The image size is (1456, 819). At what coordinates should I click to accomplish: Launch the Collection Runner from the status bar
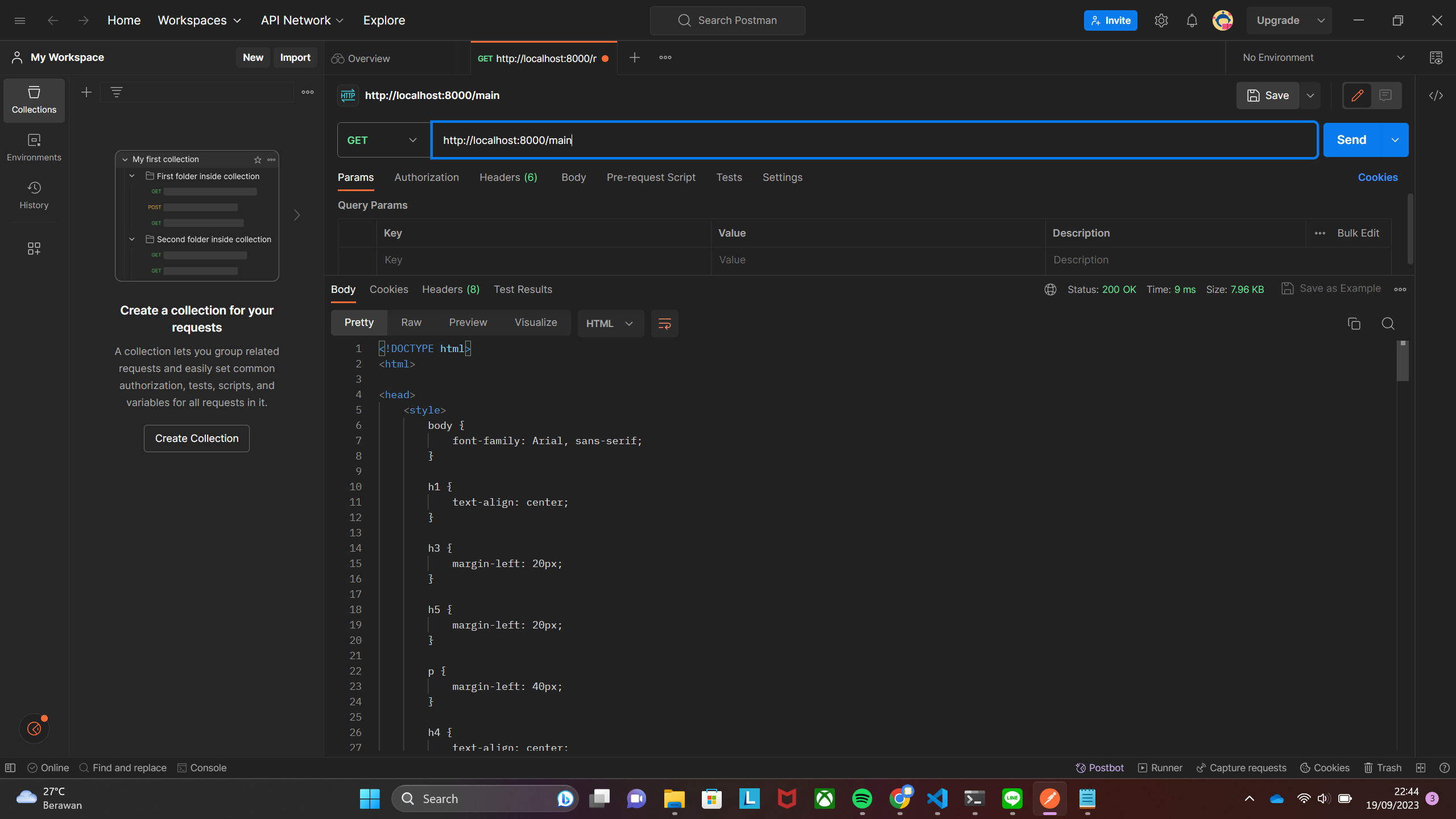coord(1159,767)
